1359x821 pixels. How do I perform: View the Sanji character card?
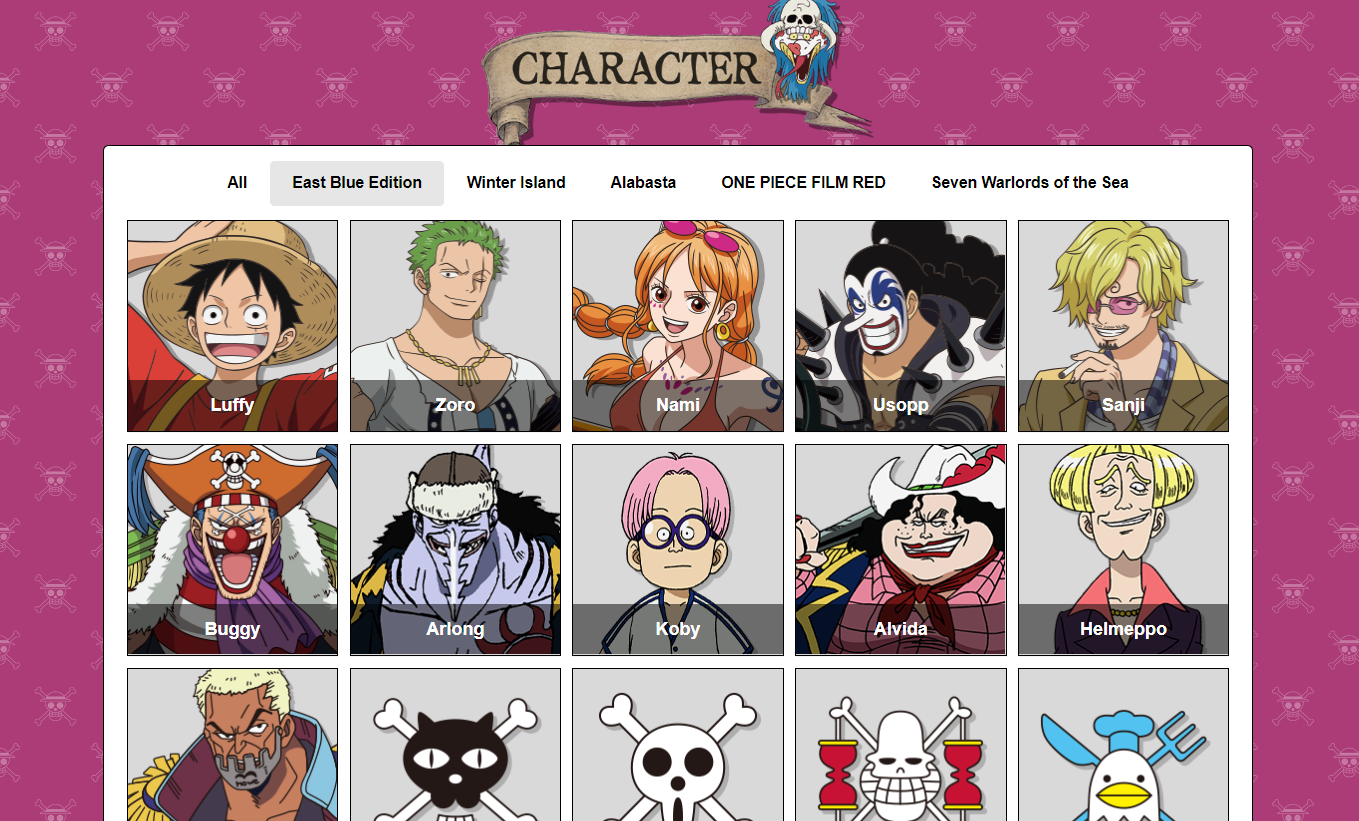[1123, 326]
